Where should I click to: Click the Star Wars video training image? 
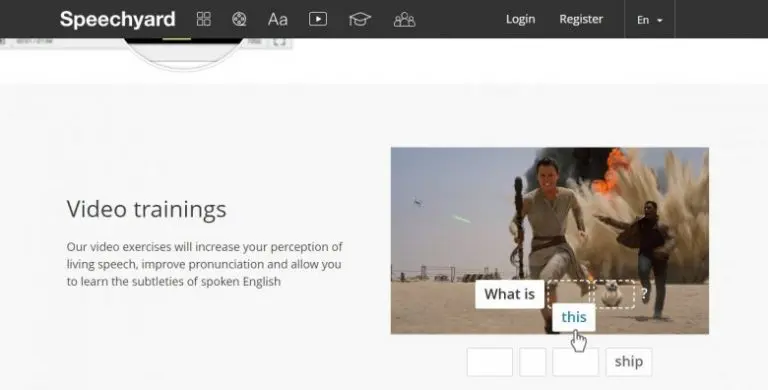[550, 241]
